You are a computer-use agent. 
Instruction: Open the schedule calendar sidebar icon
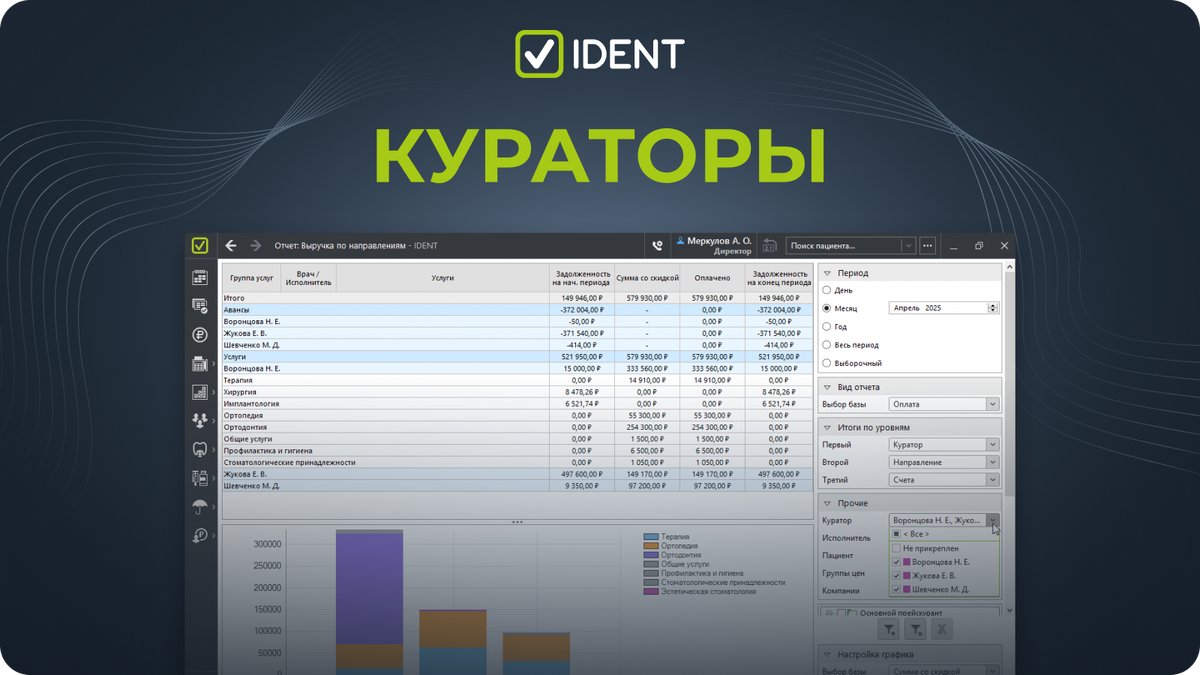click(200, 277)
